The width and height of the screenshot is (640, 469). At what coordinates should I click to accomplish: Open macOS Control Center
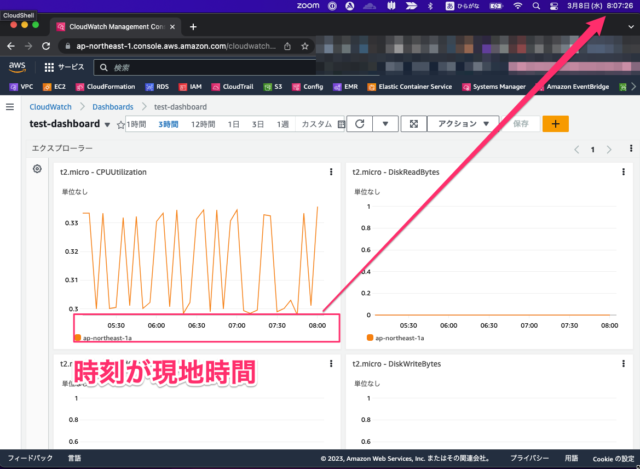pos(554,6)
